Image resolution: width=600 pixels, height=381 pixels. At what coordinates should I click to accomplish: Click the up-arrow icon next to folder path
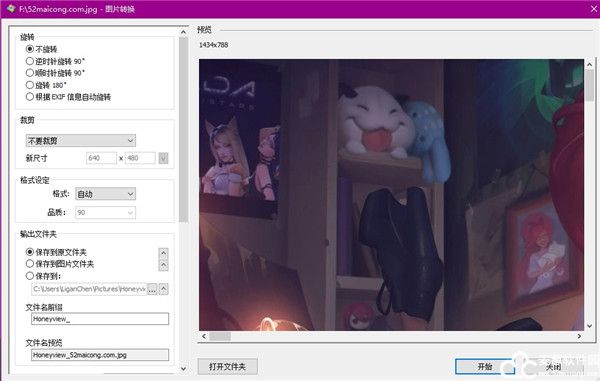(163, 289)
